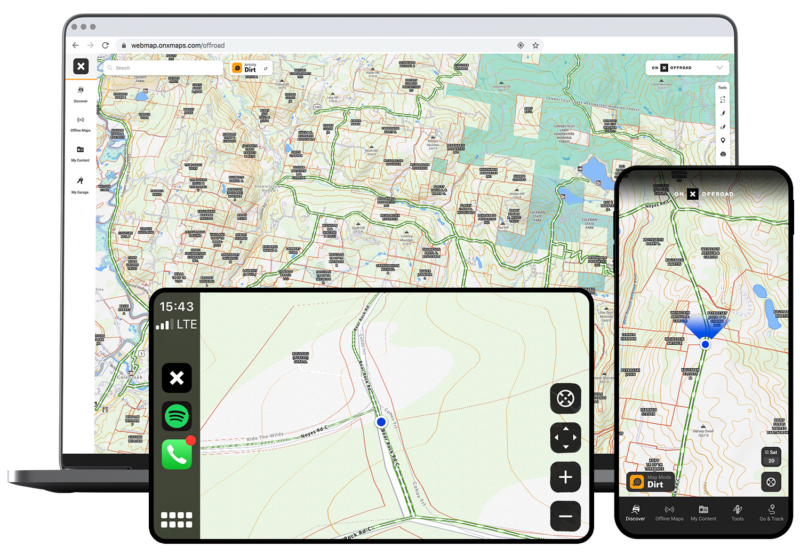The height and width of the screenshot is (554, 800).
Task: Open the Phone app in CarPlay
Action: coord(177,454)
